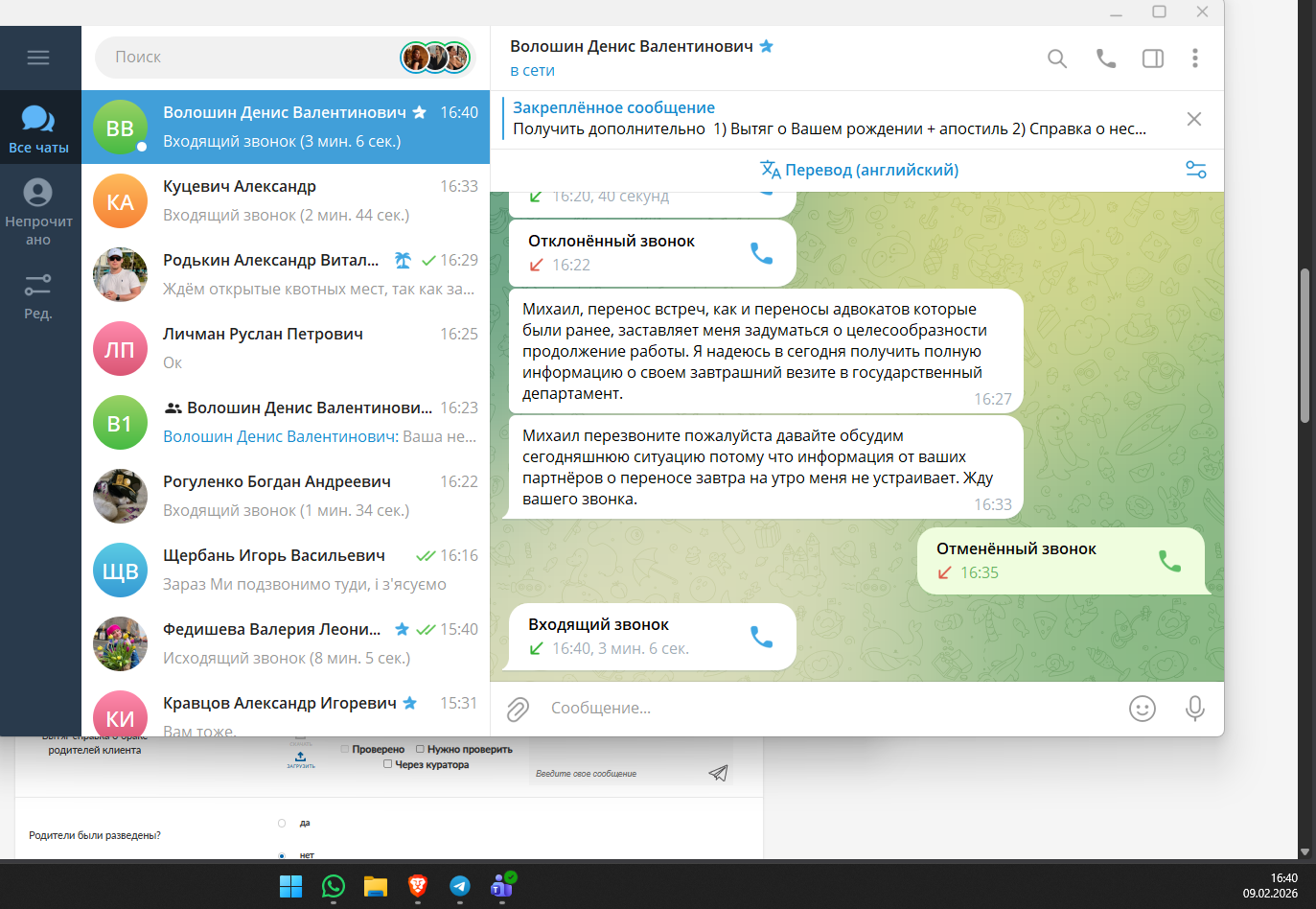This screenshot has height=909, width=1316.
Task: Hide the pinned message bar
Action: pos(1194,119)
